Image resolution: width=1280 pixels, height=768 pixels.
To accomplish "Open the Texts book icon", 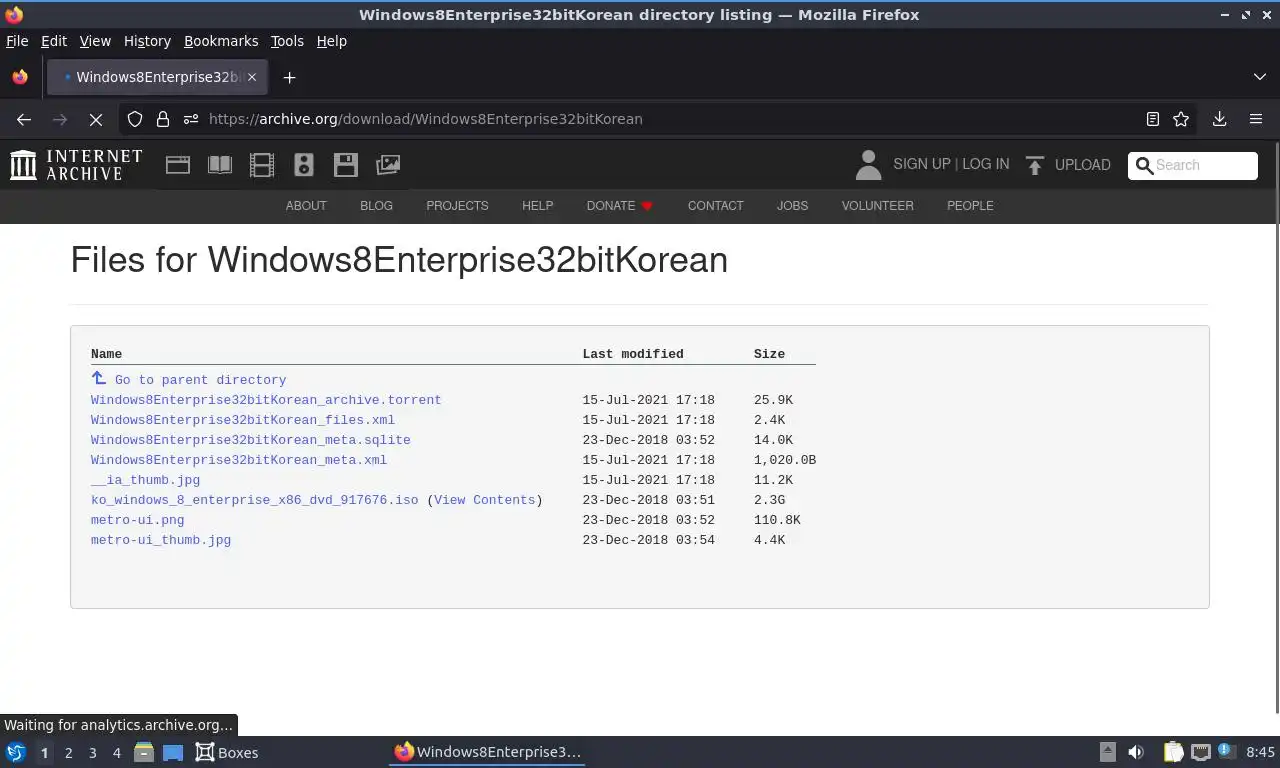I will 220,165.
